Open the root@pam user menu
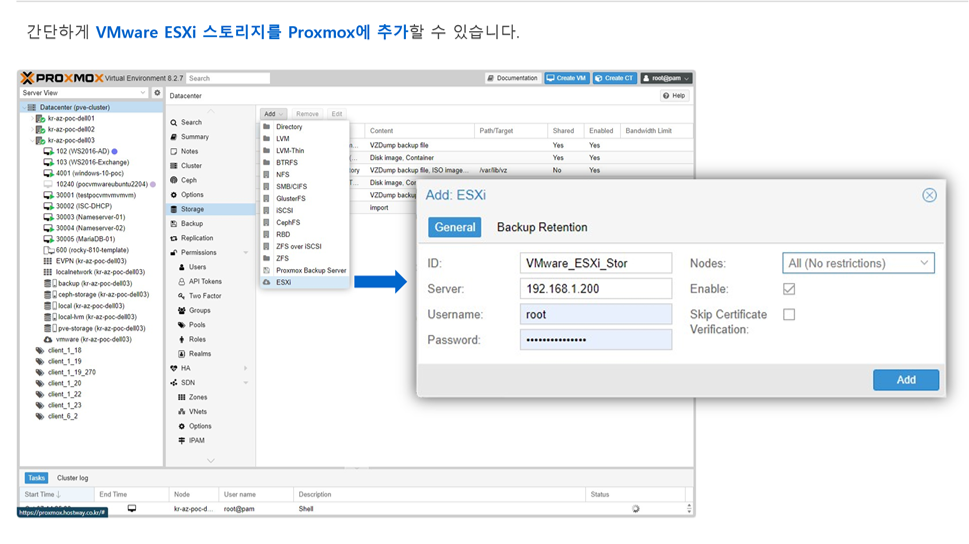Viewport: 969px width, 544px height. [x=666, y=78]
